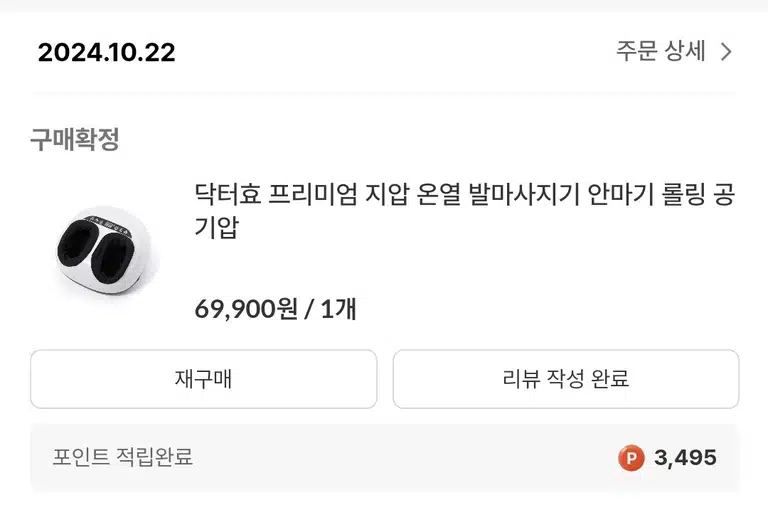Click the 포인트 적립완료 points row
This screenshot has width=768, height=520.
tap(384, 458)
